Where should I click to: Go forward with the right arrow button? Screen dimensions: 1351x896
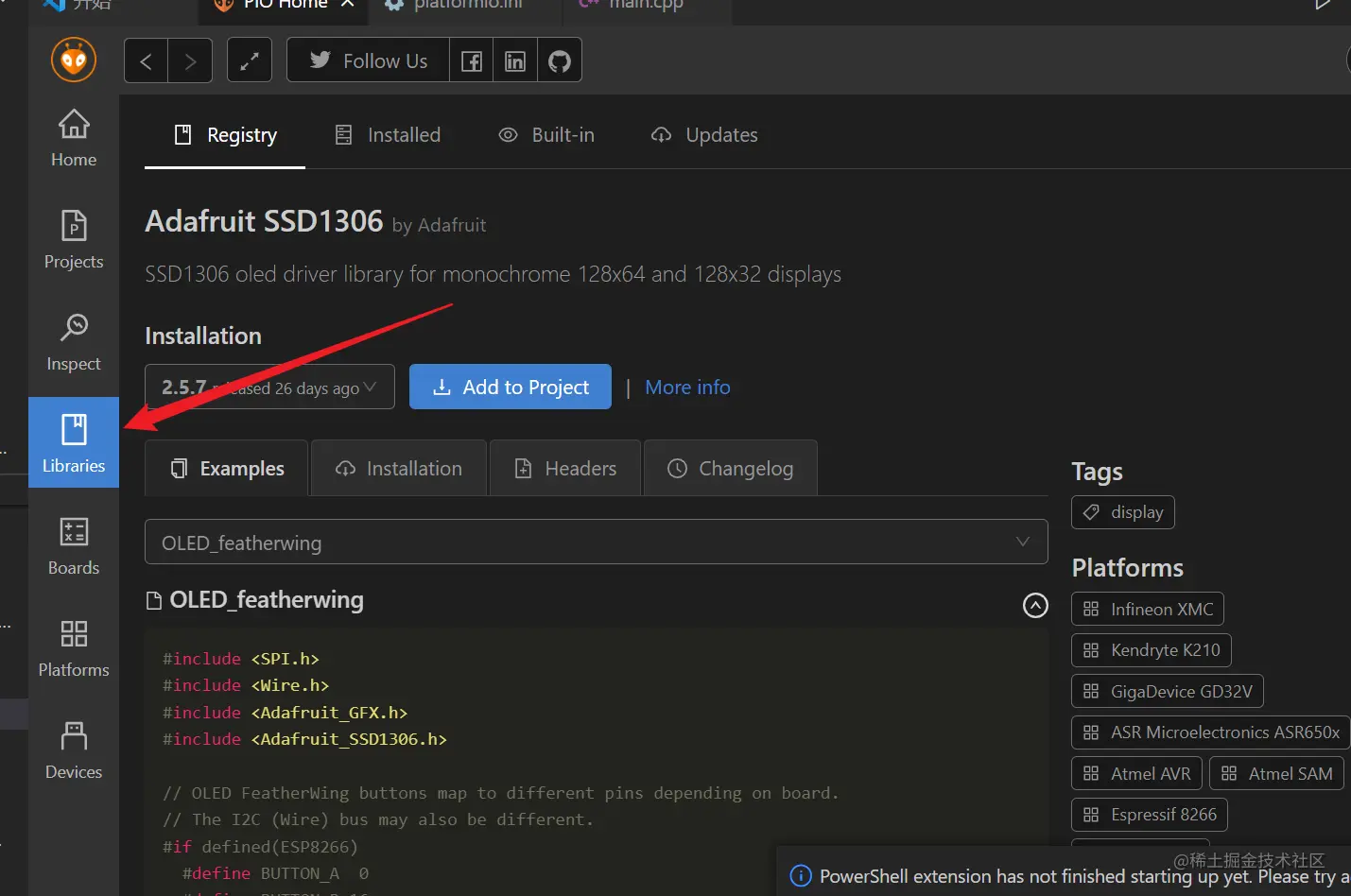pyautogui.click(x=190, y=60)
